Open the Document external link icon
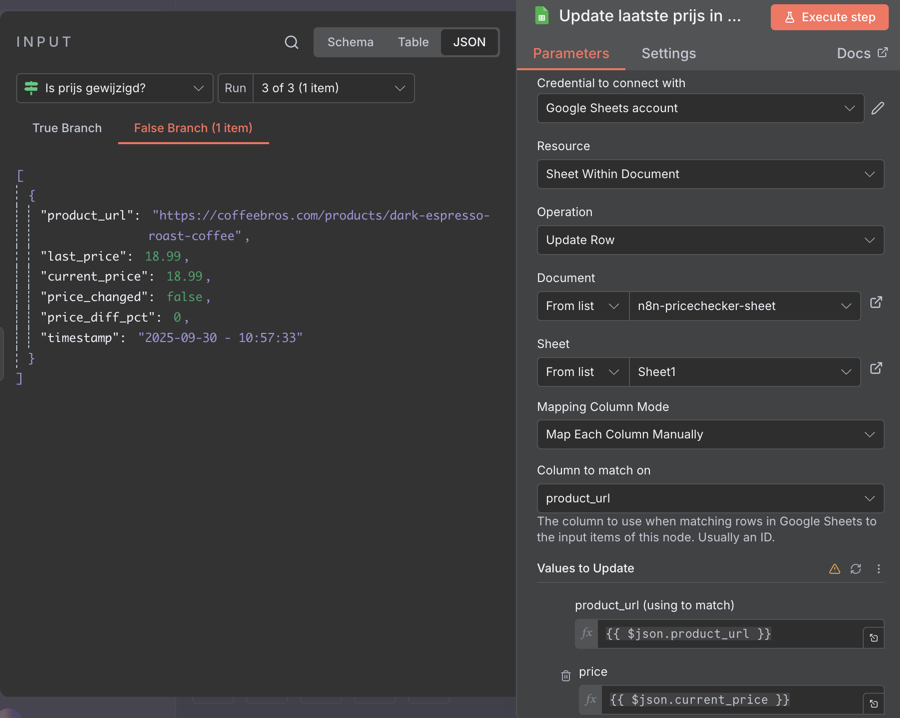The image size is (900, 718). (x=876, y=303)
